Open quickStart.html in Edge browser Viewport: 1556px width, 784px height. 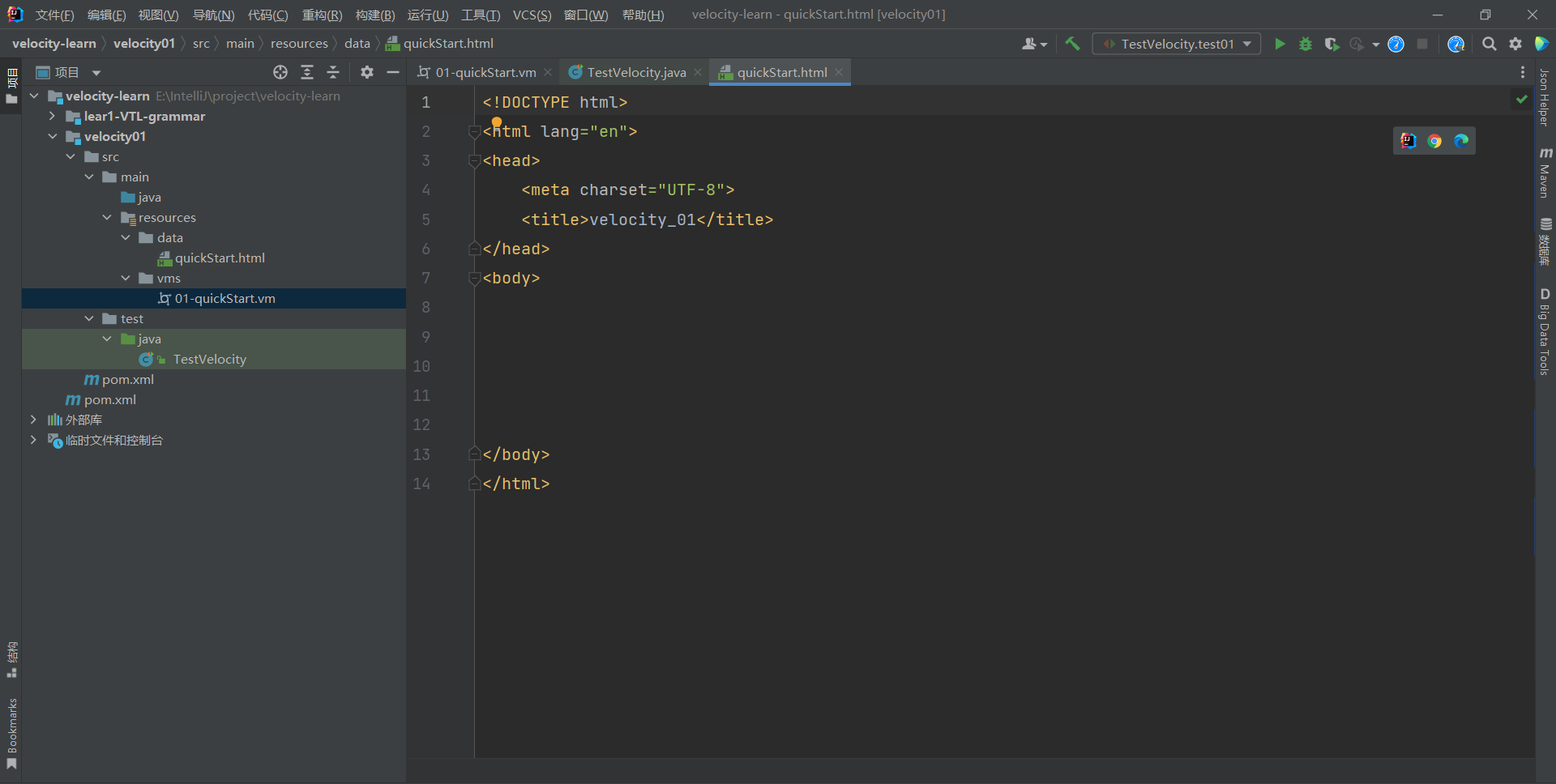coord(1461,141)
